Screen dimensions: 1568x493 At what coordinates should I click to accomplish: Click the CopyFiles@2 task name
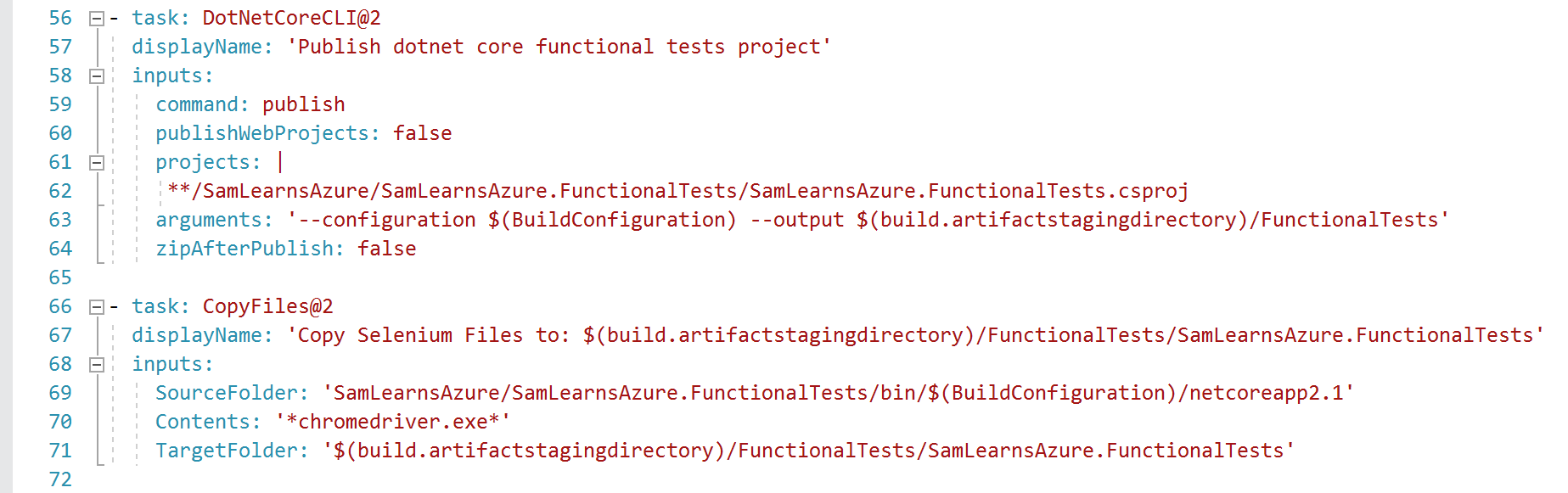click(267, 306)
